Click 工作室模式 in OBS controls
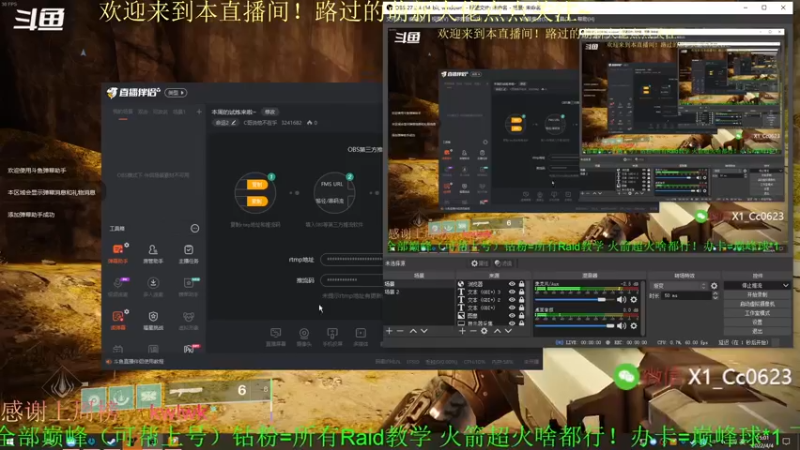The width and height of the screenshot is (800, 450). [757, 313]
